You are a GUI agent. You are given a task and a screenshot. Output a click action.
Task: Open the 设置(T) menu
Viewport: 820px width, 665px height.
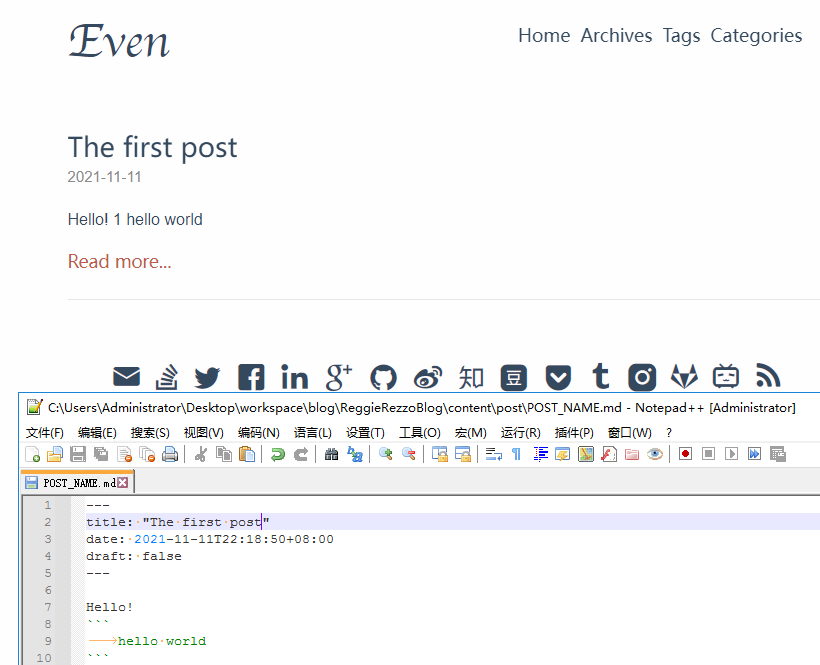pyautogui.click(x=365, y=433)
